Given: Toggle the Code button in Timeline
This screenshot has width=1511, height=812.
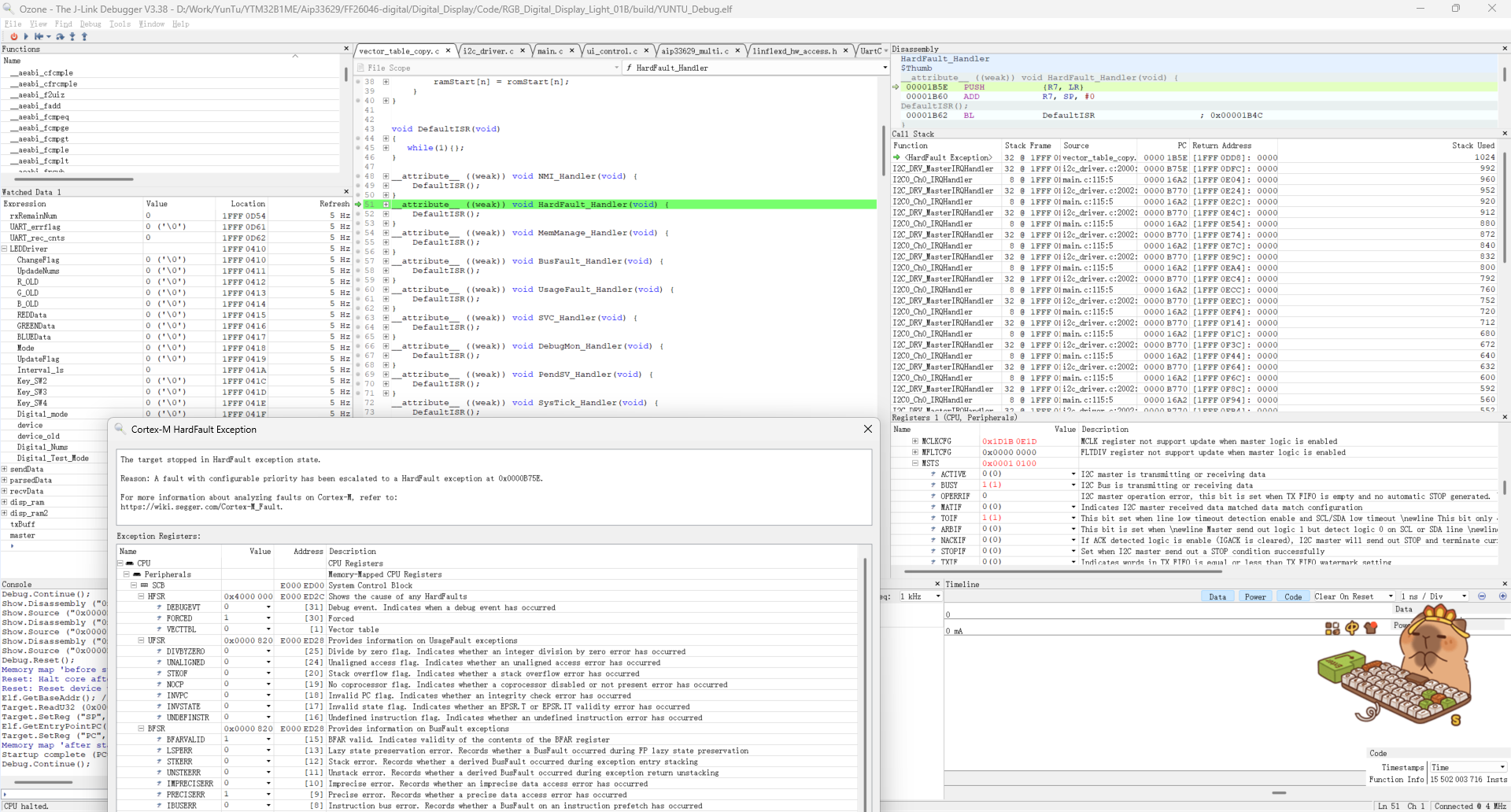Looking at the screenshot, I should click(x=1293, y=596).
